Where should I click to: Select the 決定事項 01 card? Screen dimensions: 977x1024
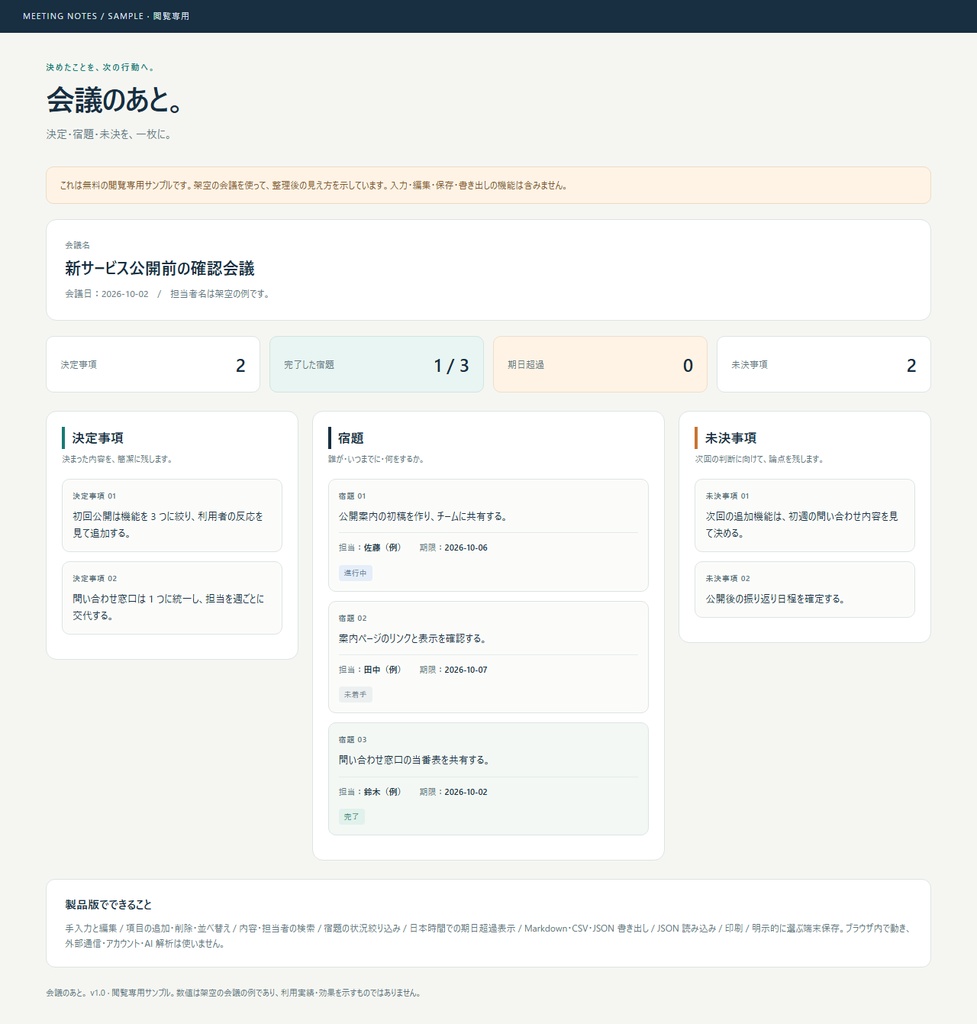click(x=172, y=515)
